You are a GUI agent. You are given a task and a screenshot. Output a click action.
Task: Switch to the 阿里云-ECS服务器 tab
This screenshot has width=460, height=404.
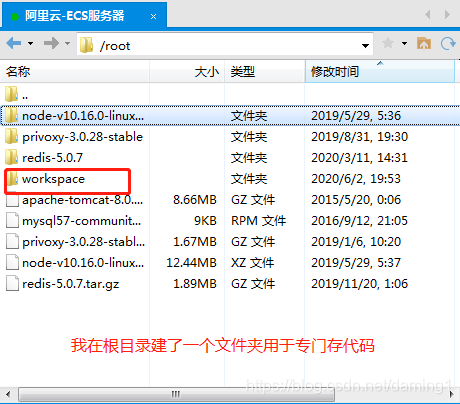[x=84, y=15]
